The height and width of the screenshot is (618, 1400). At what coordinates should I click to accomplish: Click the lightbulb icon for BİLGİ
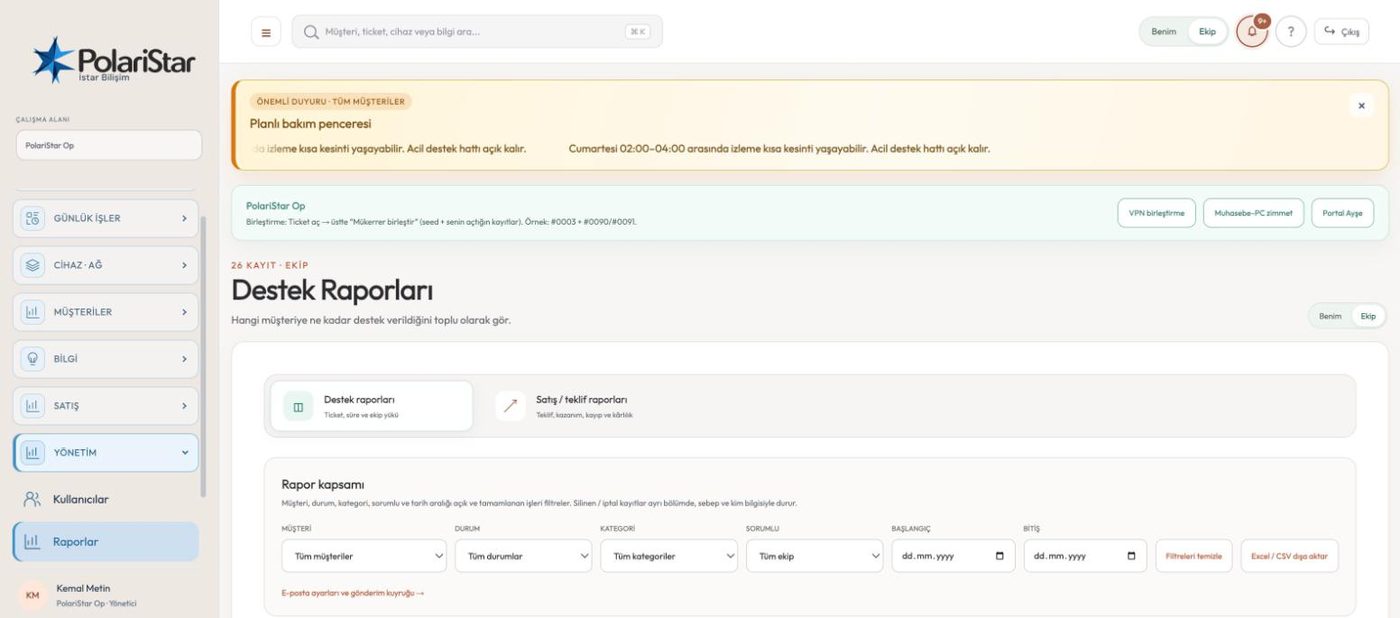(x=33, y=358)
